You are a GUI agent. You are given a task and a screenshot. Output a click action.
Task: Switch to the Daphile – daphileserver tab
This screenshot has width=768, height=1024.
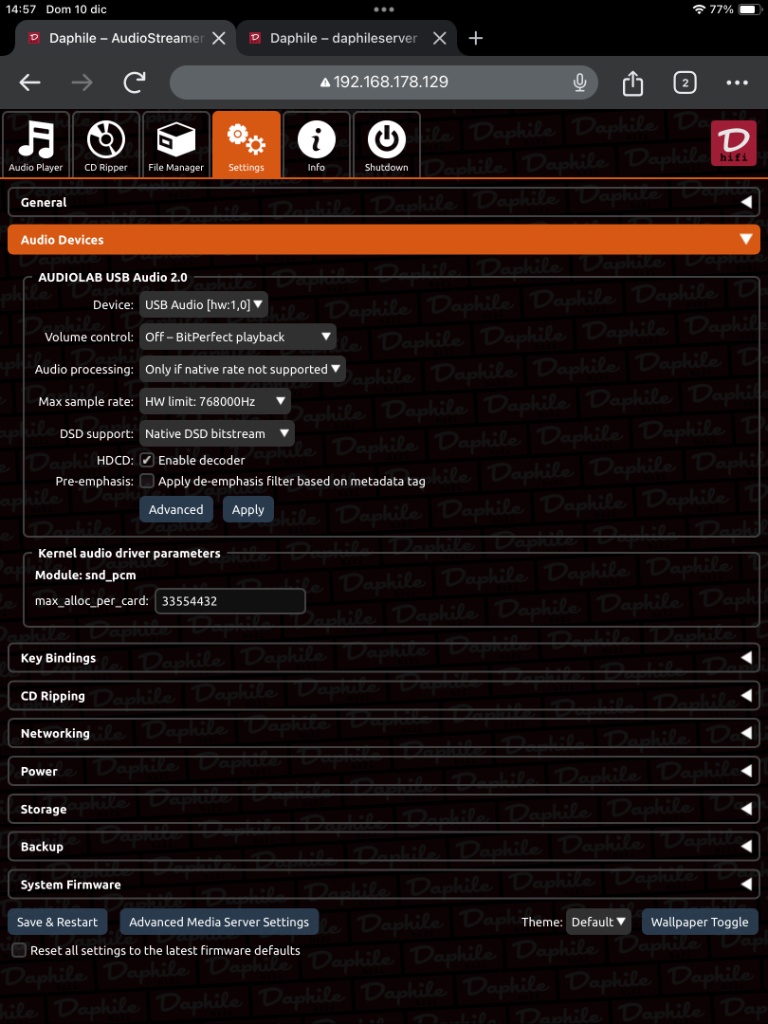tap(344, 39)
